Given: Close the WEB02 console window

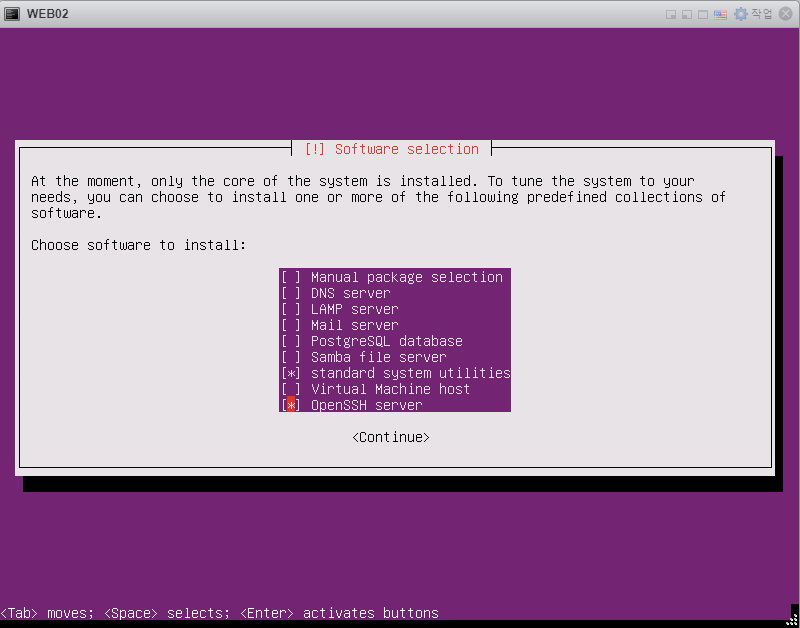Looking at the screenshot, I should 785,14.
